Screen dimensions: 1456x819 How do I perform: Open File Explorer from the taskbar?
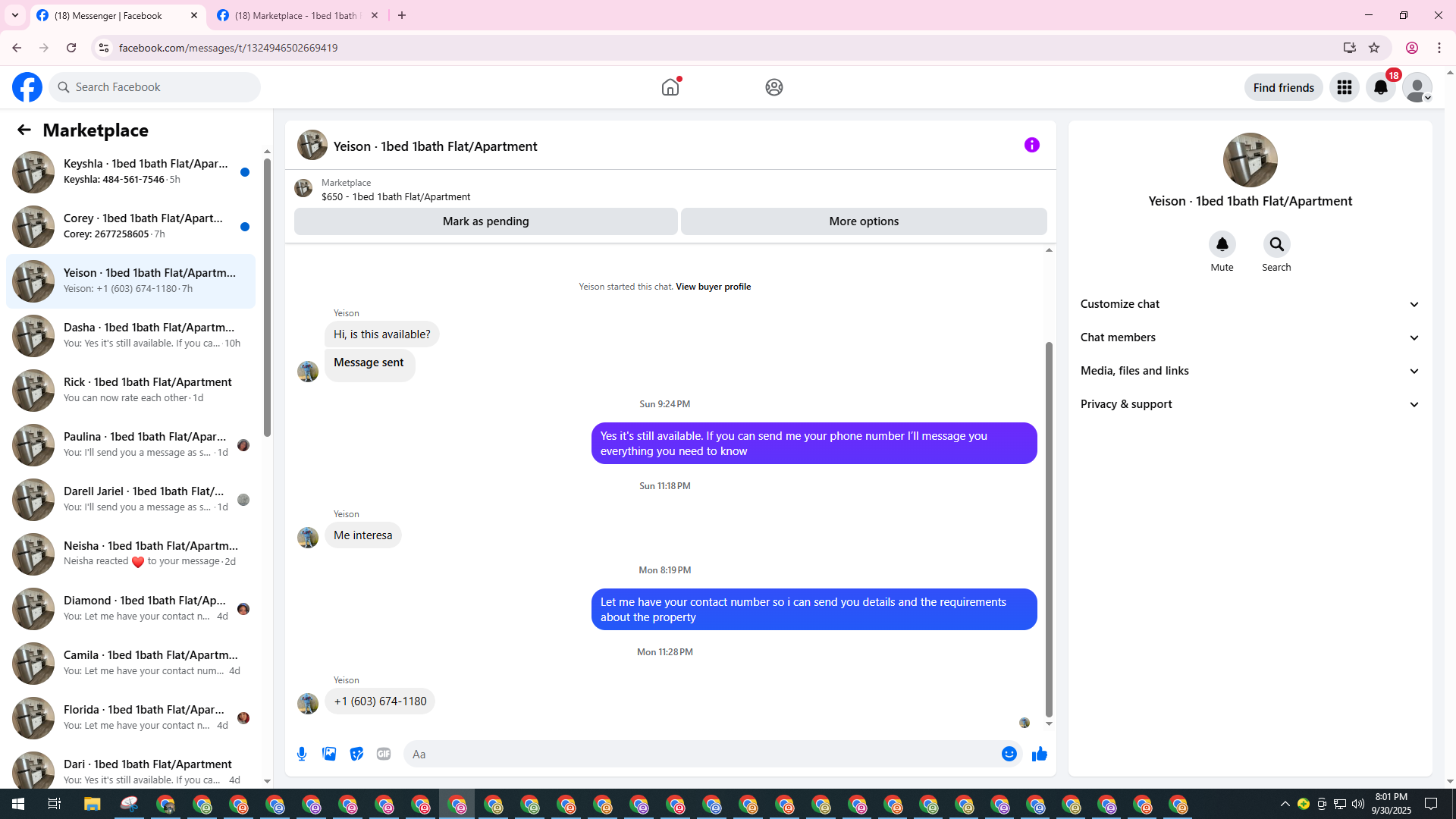point(93,804)
